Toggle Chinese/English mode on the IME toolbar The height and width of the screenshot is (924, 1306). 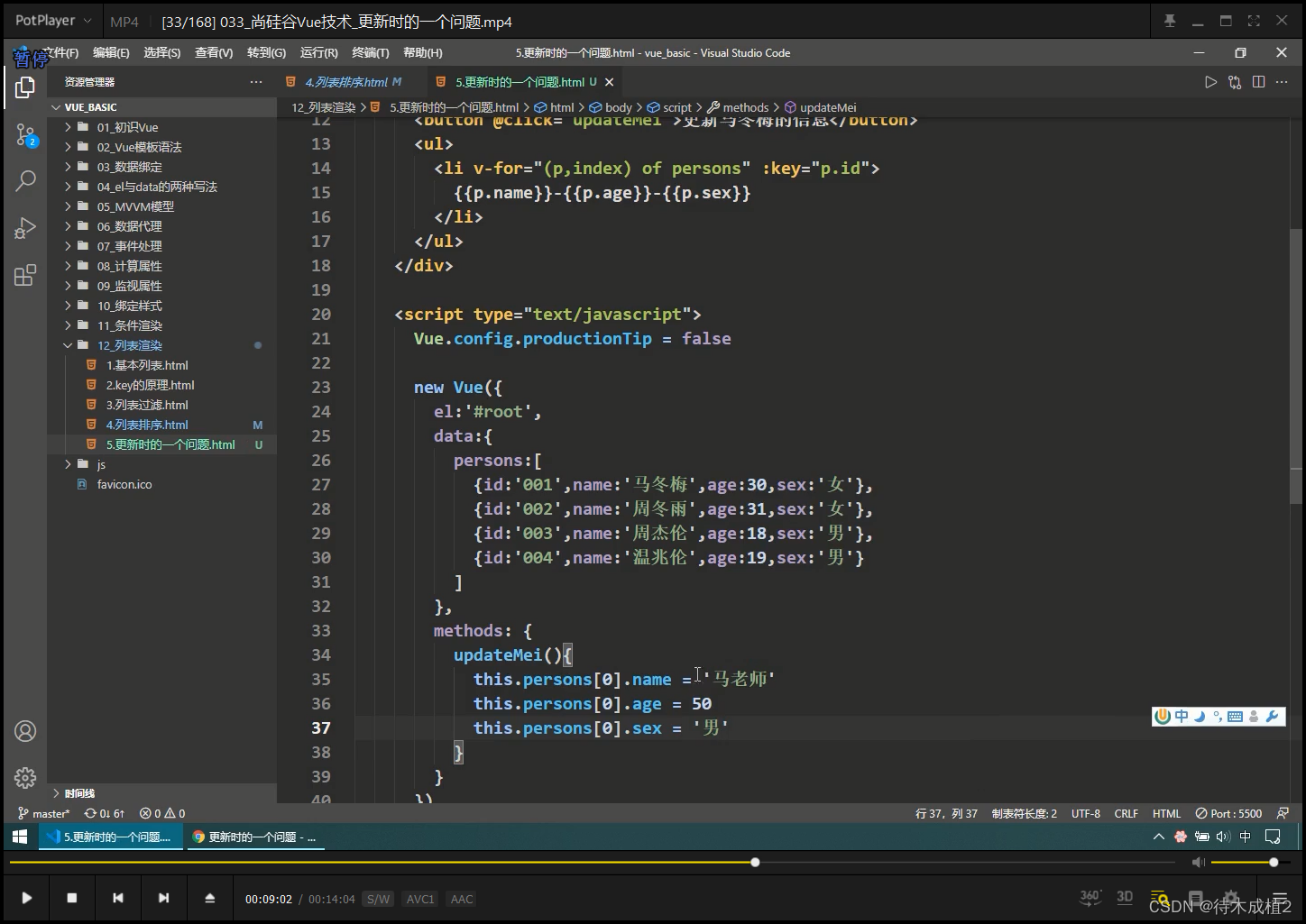coord(1182,717)
